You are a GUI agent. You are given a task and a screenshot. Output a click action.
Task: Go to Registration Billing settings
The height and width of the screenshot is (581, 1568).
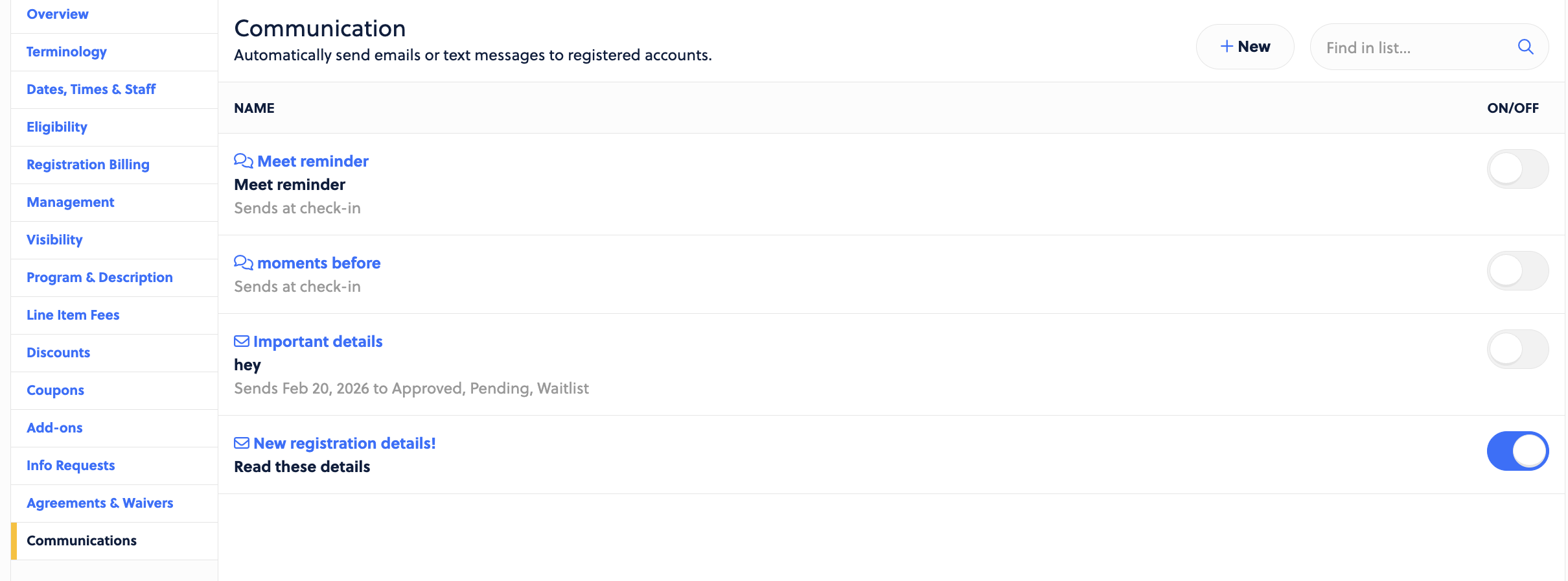pos(88,165)
